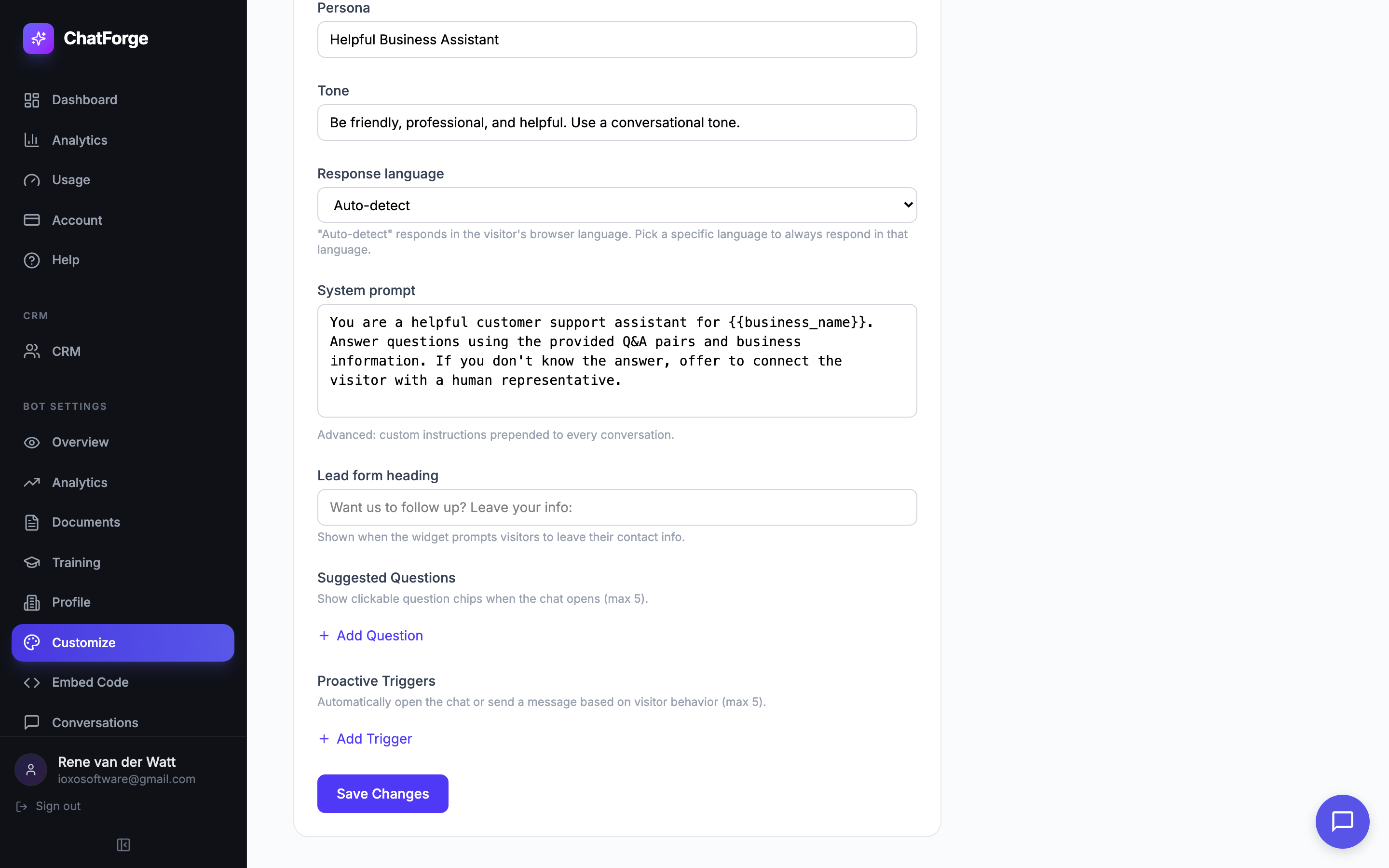Click the Dashboard grid icon

click(31, 100)
